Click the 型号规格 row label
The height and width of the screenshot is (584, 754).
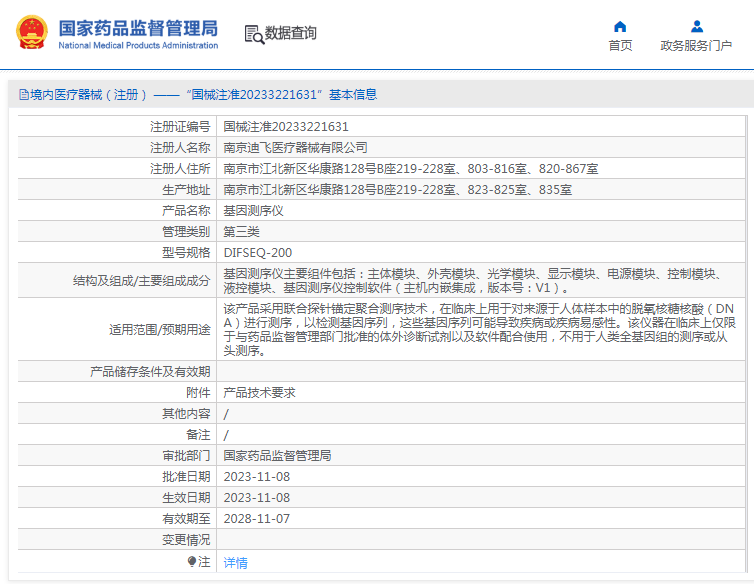pyautogui.click(x=186, y=253)
